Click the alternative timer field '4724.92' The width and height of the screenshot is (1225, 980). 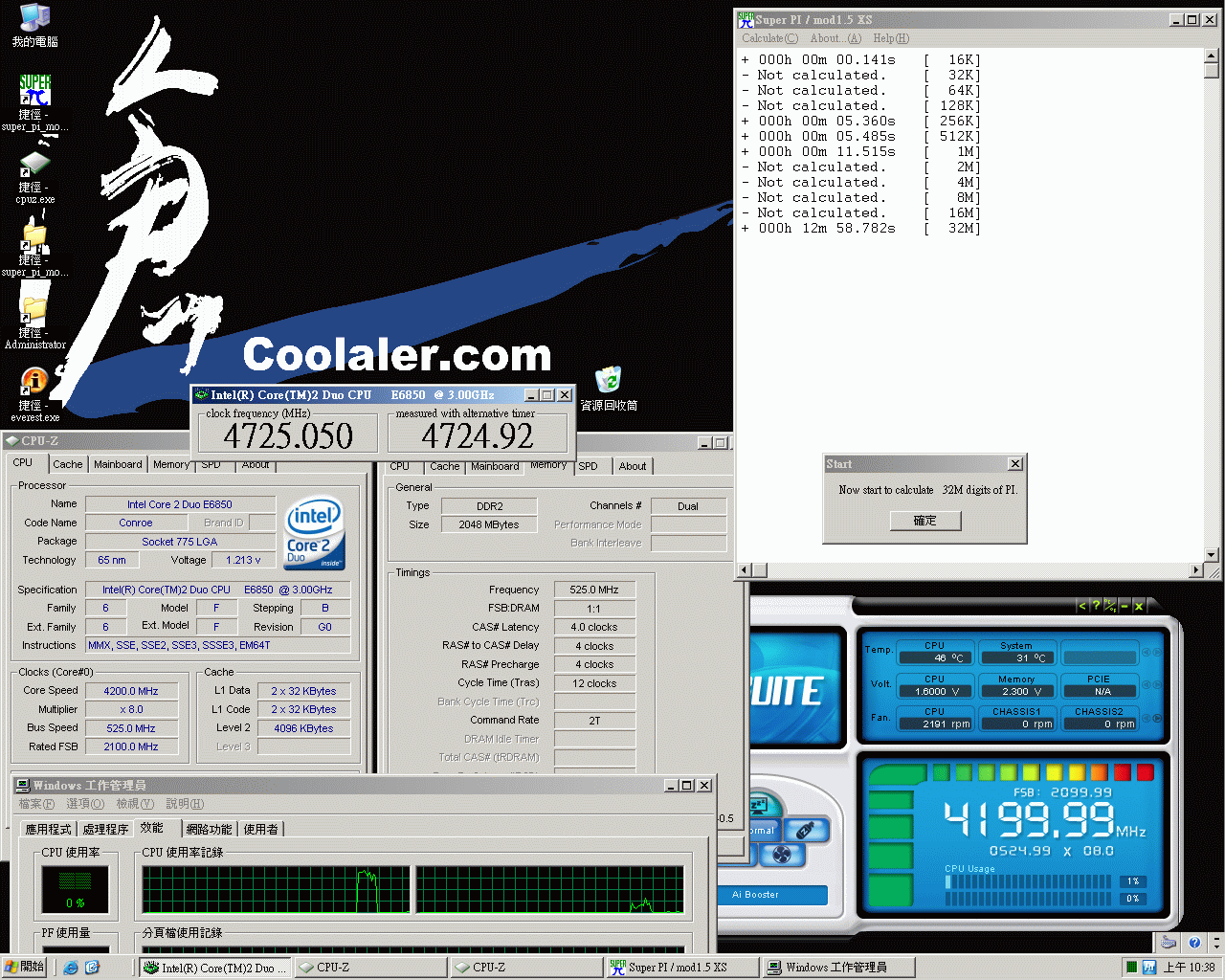(x=478, y=435)
